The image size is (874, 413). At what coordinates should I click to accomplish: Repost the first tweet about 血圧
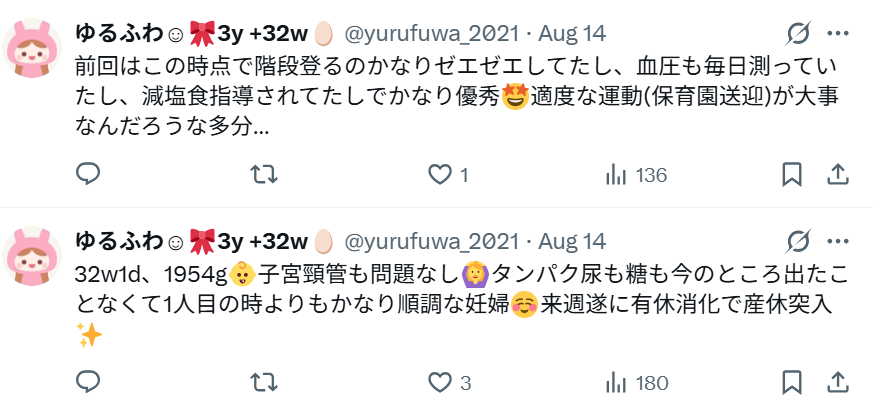point(264,174)
